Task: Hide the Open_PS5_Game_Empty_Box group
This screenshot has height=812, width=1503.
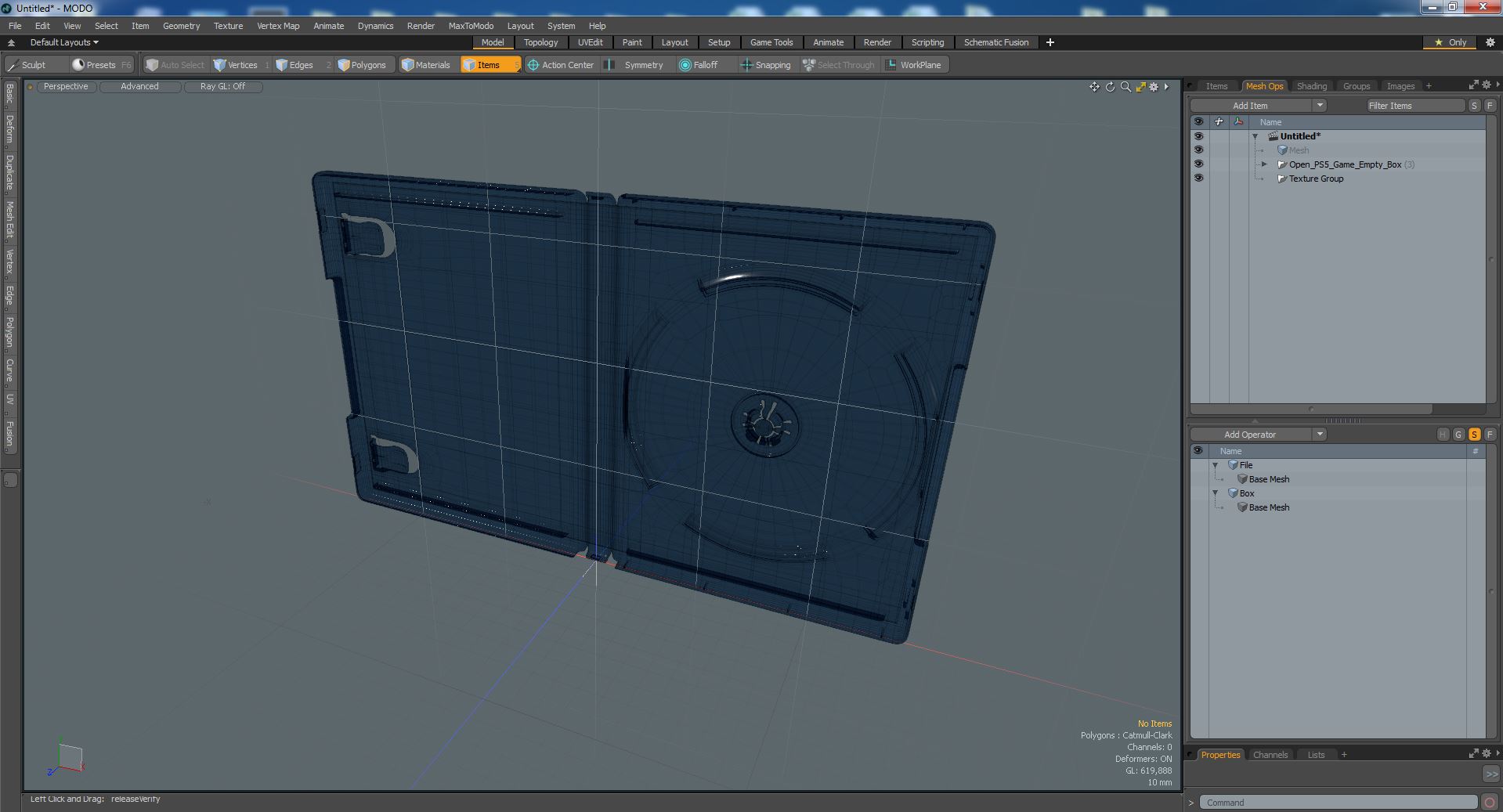Action: (1198, 164)
